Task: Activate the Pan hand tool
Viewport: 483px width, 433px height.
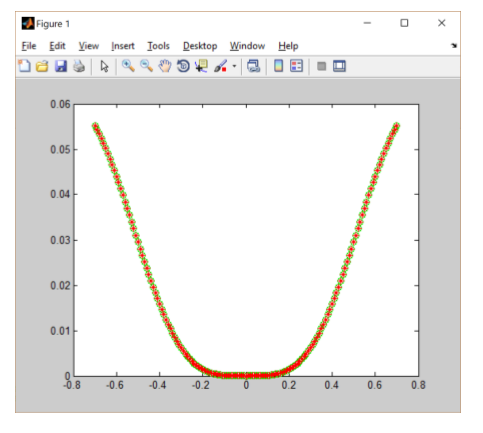Action: tap(165, 66)
